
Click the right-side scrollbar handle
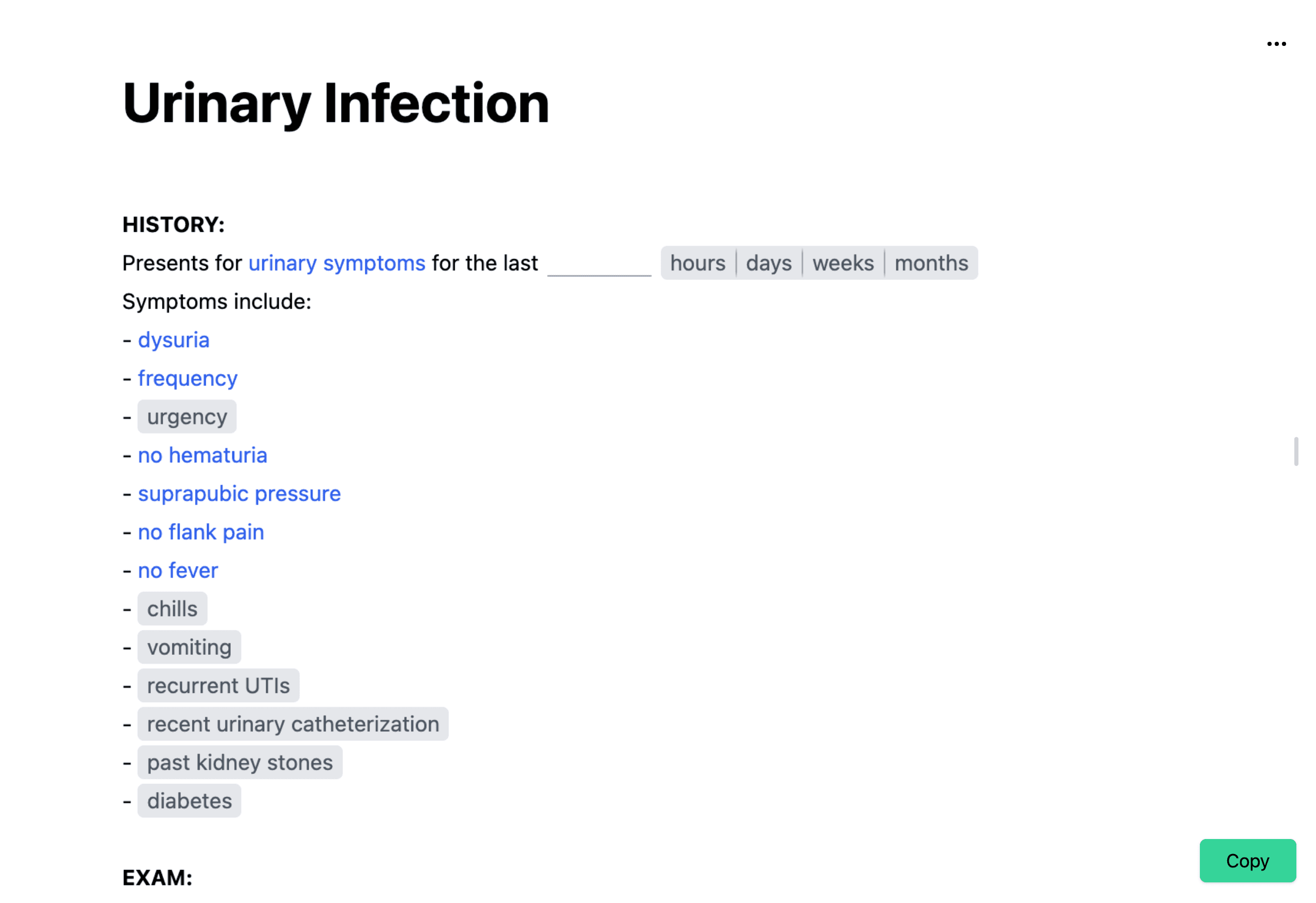coord(1297,453)
